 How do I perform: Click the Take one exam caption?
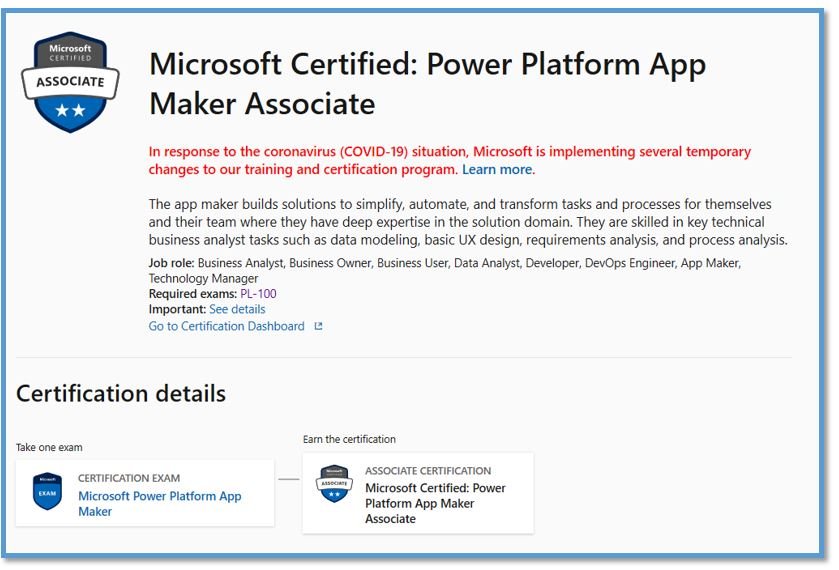(x=49, y=447)
